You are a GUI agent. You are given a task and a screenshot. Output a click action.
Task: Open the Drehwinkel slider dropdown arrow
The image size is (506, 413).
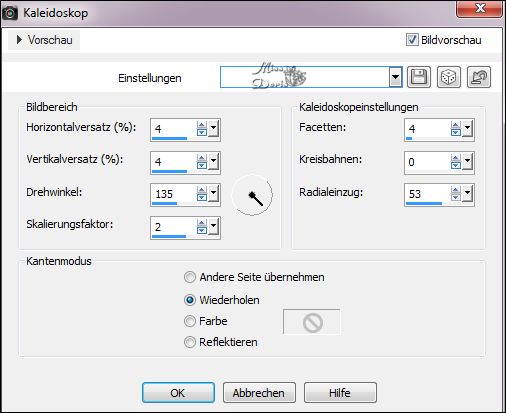pyautogui.click(x=214, y=194)
